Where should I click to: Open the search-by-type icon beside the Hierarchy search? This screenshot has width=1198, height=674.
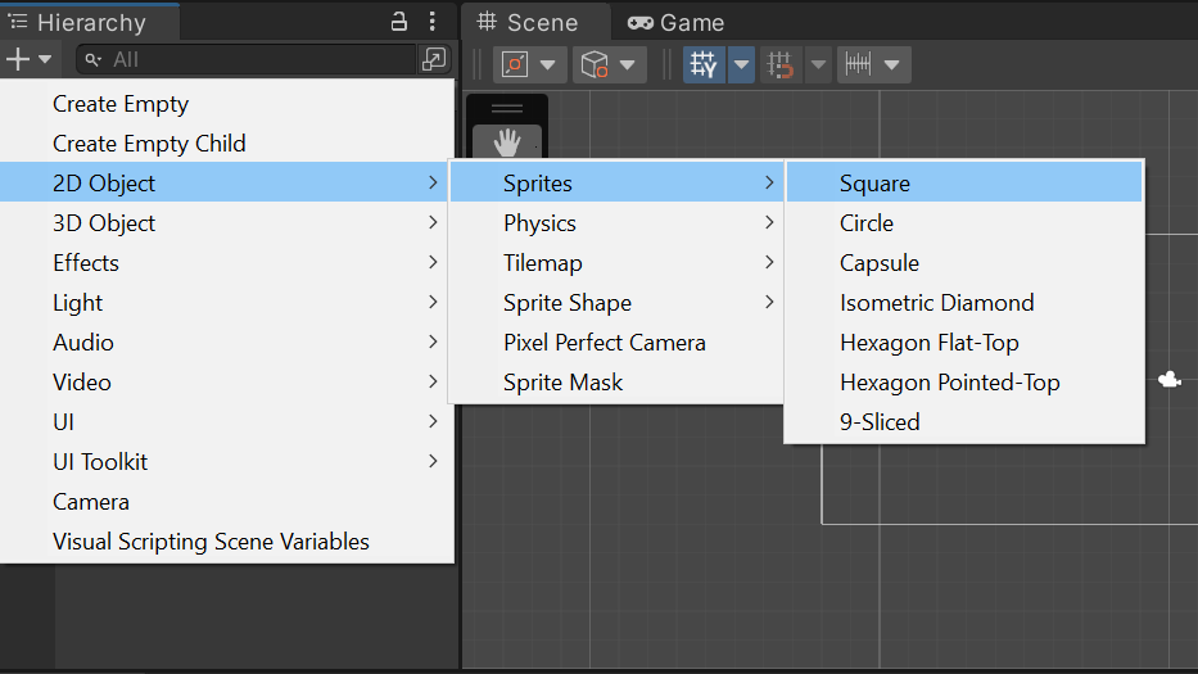coord(434,59)
